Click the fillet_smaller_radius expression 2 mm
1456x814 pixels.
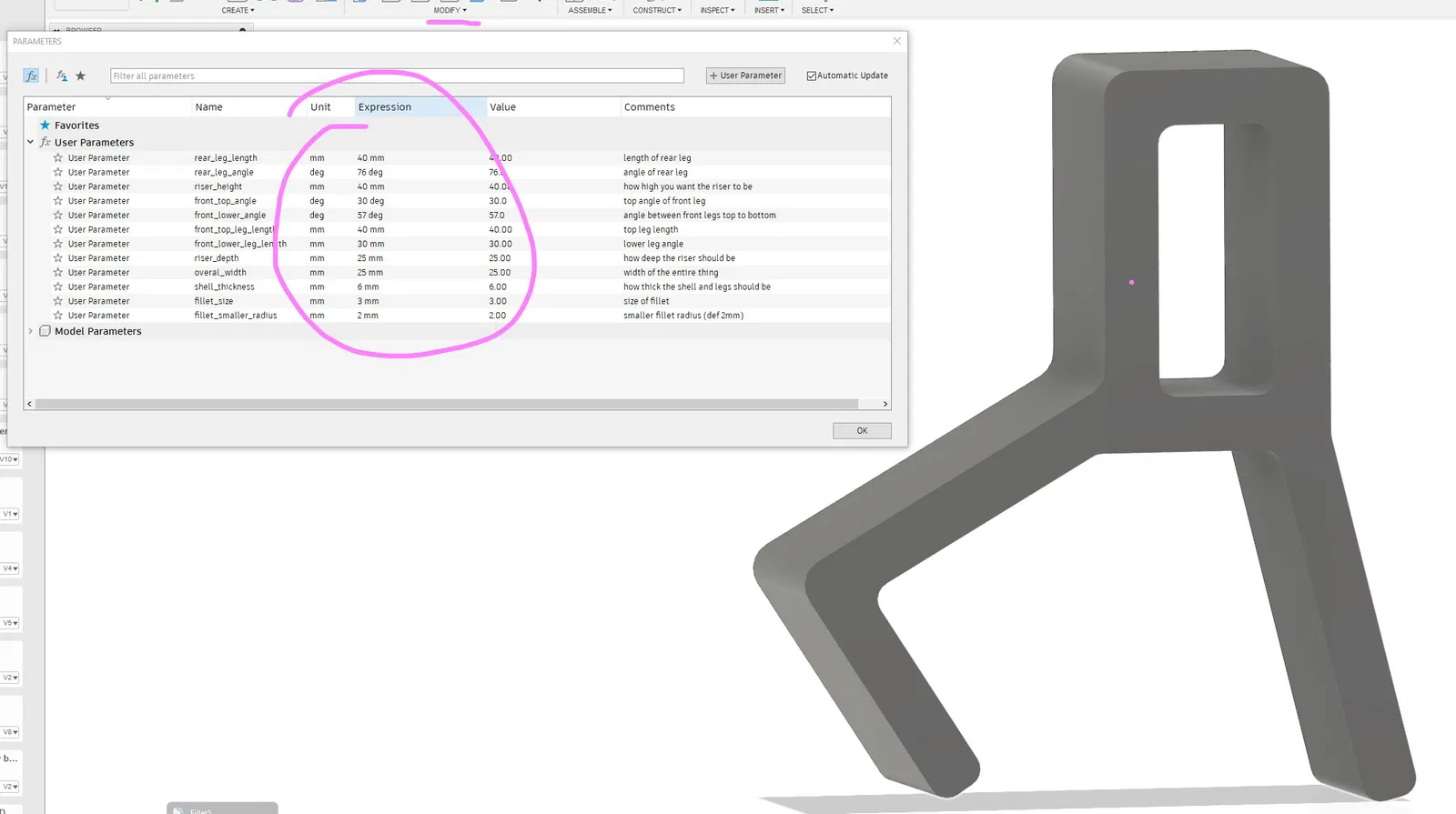pyautogui.click(x=368, y=316)
